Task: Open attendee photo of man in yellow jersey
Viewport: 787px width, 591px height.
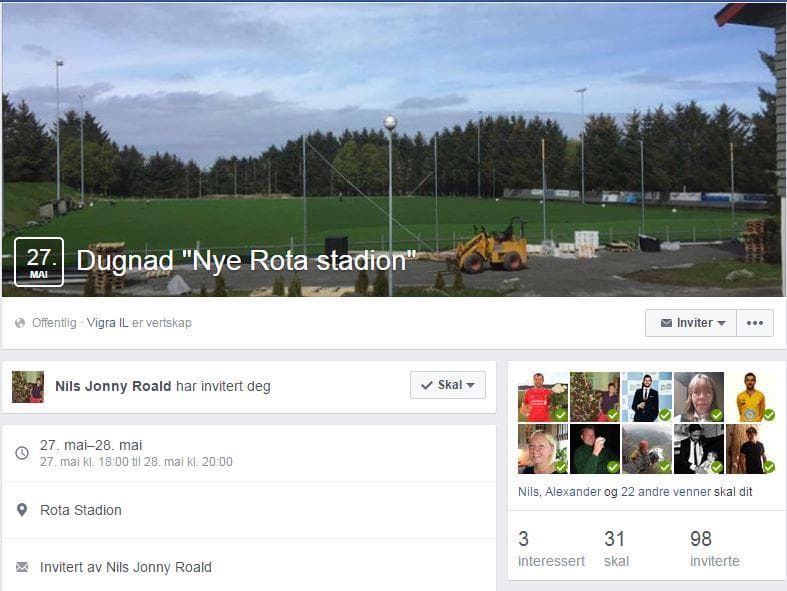Action: (750, 397)
